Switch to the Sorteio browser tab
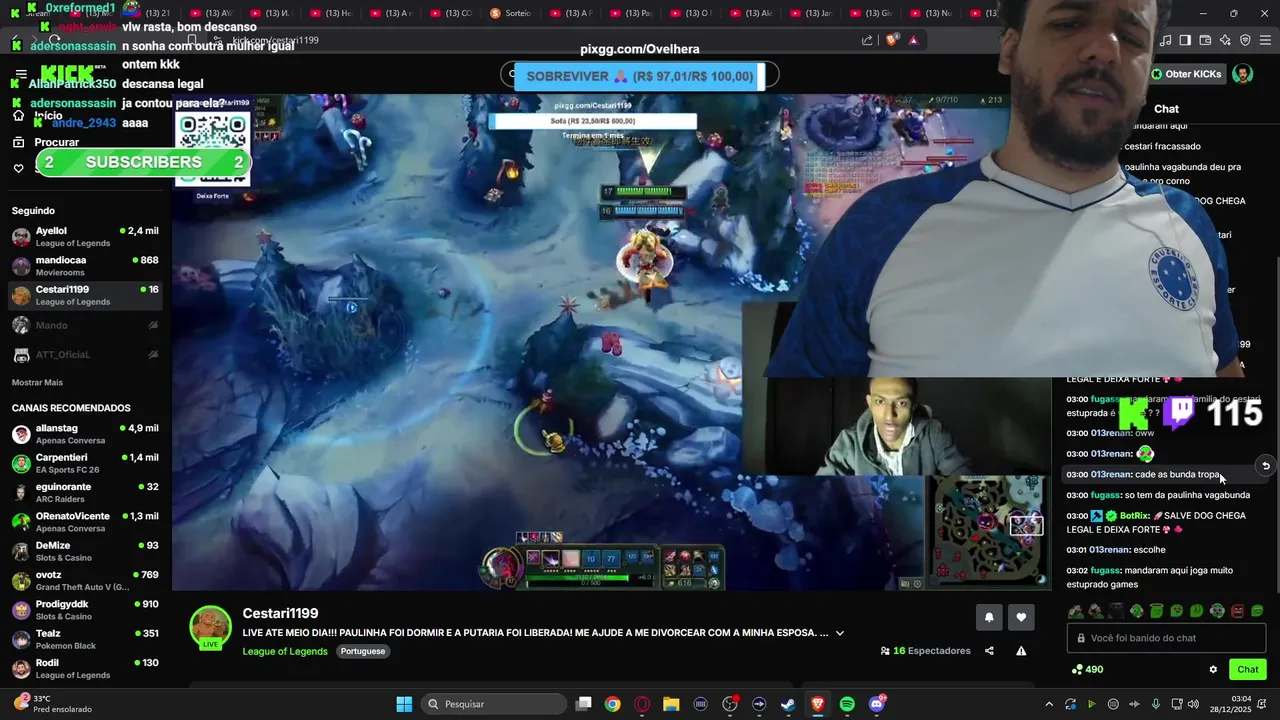1280x720 pixels. [x=512, y=13]
